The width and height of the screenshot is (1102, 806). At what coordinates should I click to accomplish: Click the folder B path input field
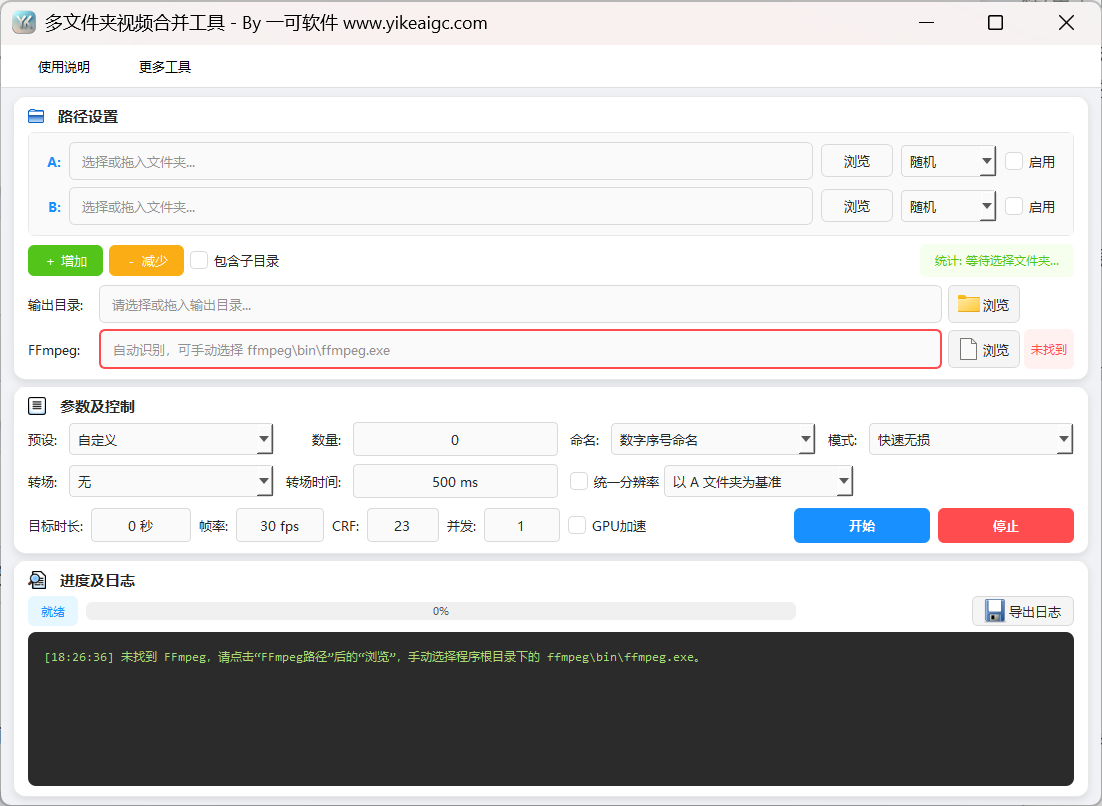coord(441,207)
